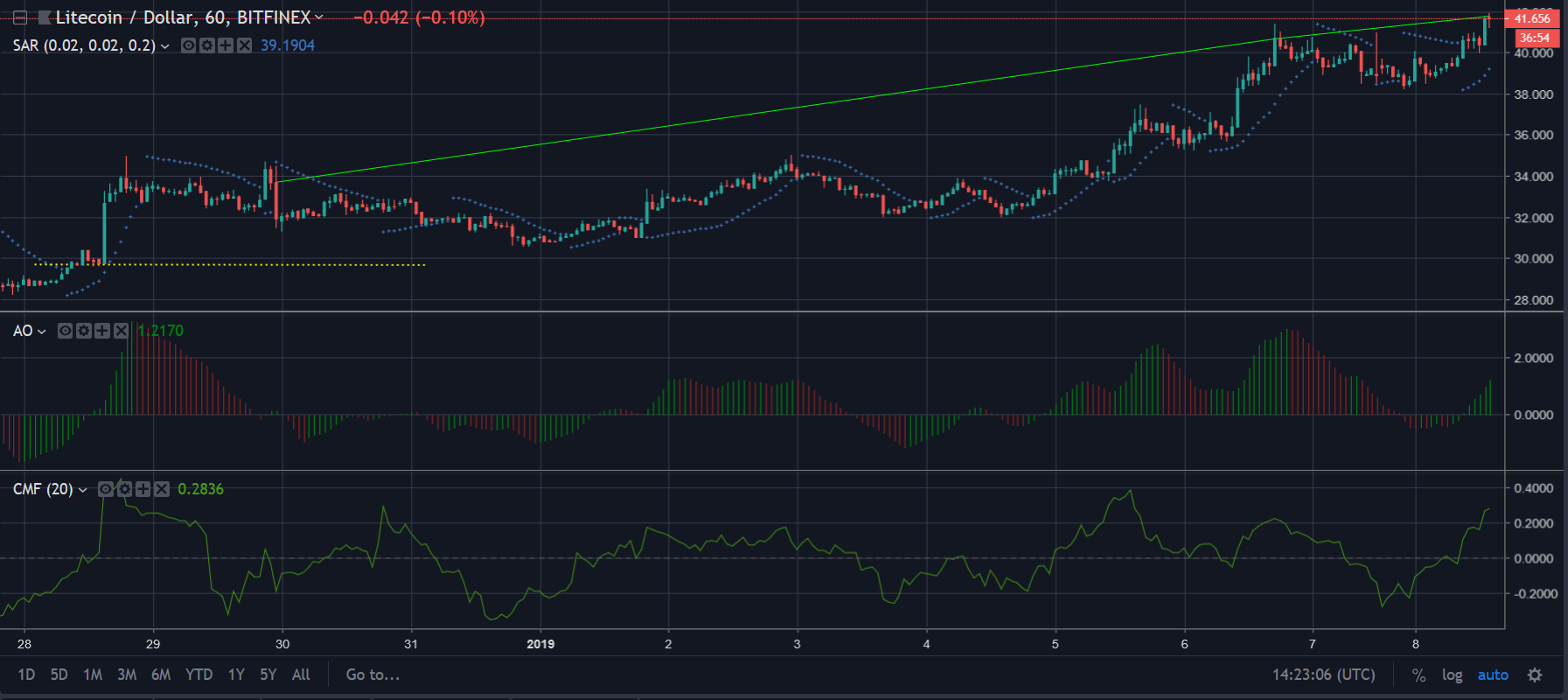Viewport: 1568px width, 700px height.
Task: Open SAR indicator settings gear
Action: coord(207,45)
